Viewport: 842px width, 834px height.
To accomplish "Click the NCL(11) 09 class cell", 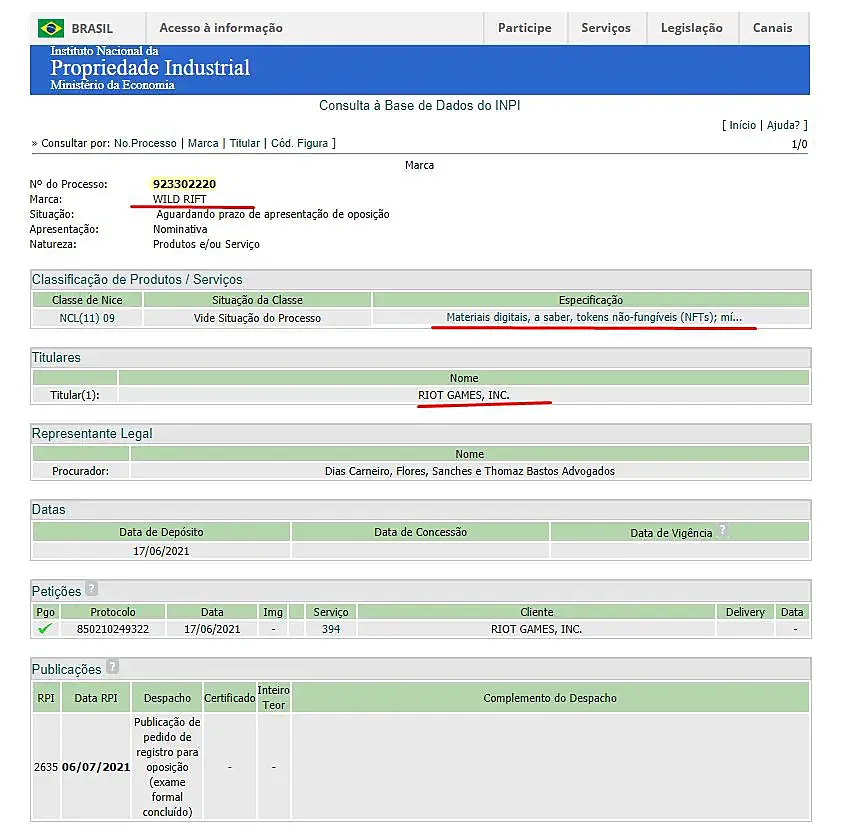I will click(x=87, y=318).
